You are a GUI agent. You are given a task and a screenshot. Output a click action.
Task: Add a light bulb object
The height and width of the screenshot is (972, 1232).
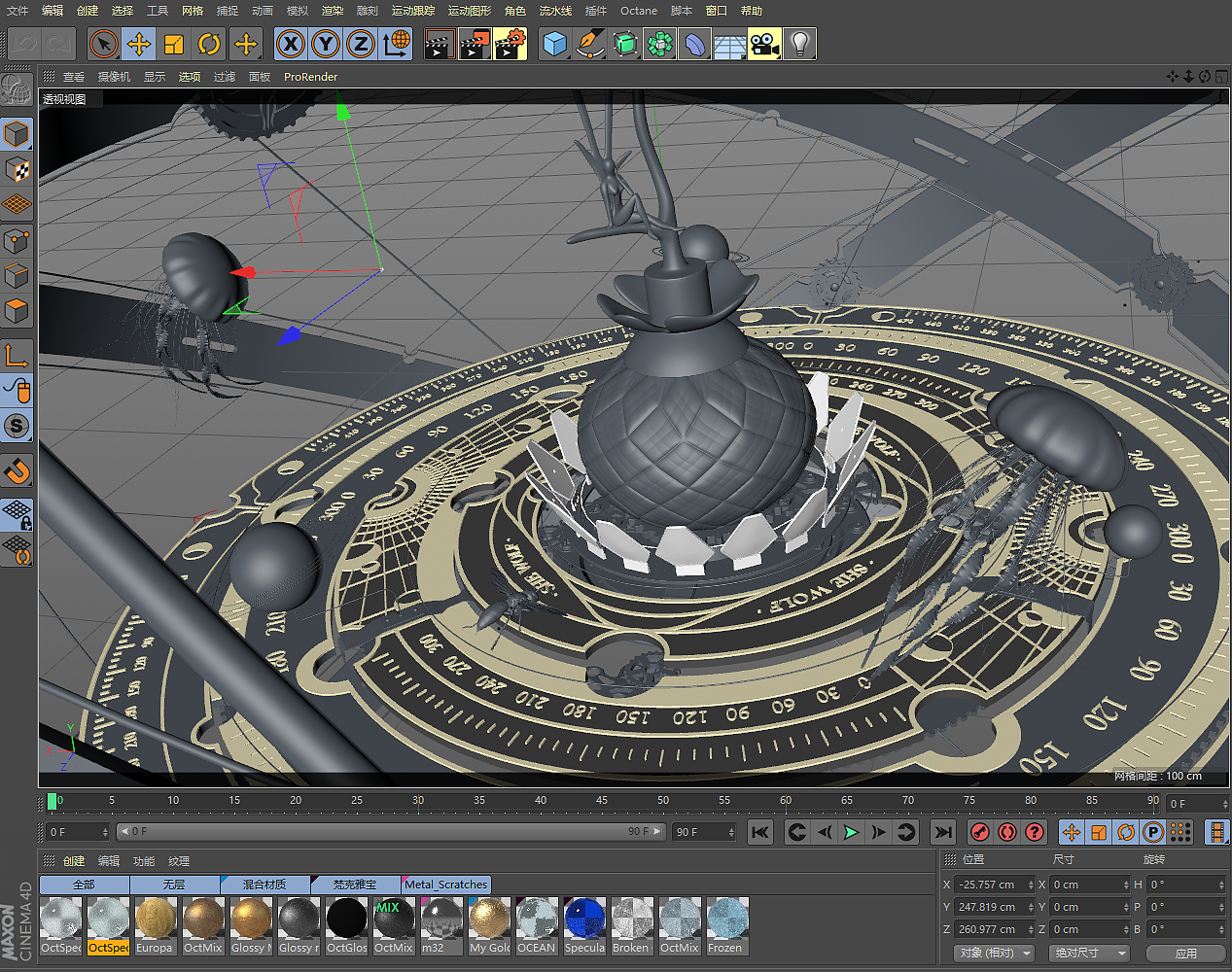click(x=800, y=44)
